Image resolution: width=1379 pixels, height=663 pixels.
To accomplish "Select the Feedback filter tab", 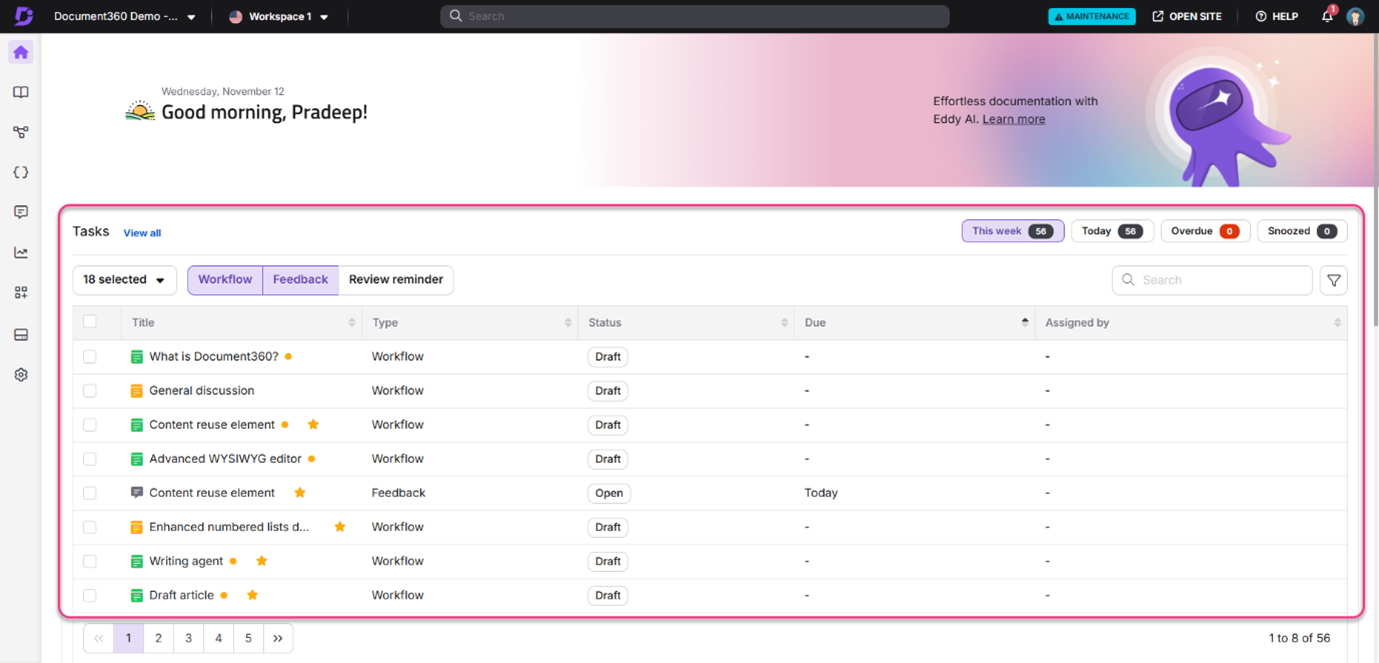I will pos(300,280).
